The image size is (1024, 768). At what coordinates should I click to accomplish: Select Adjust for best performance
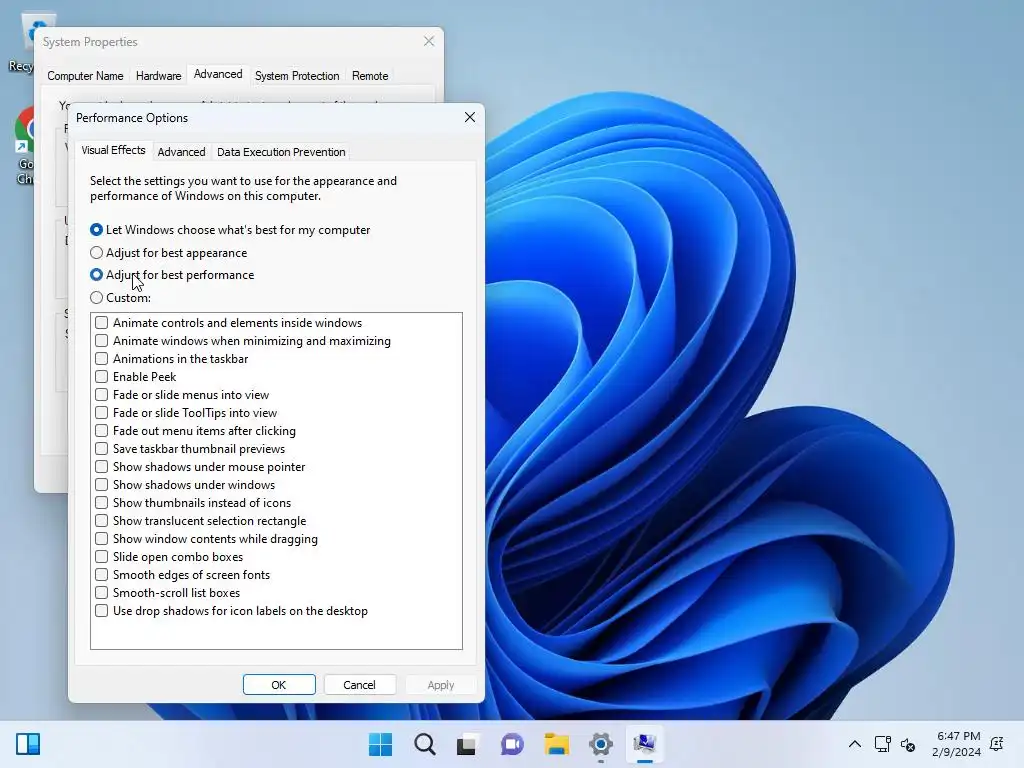[x=172, y=275]
